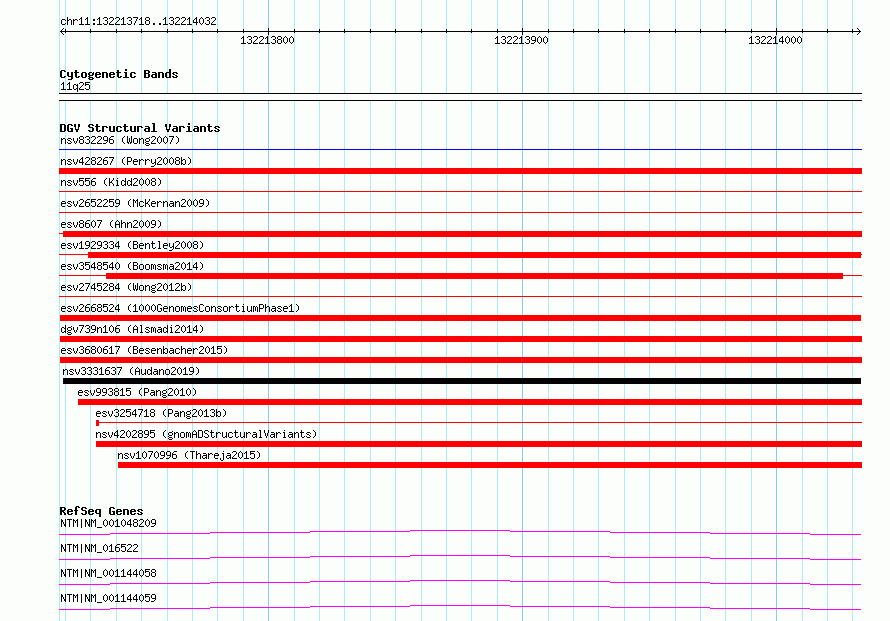Select the nsv556 (Kidd2008) variant label
The height and width of the screenshot is (621, 890).
pyautogui.click(x=111, y=182)
